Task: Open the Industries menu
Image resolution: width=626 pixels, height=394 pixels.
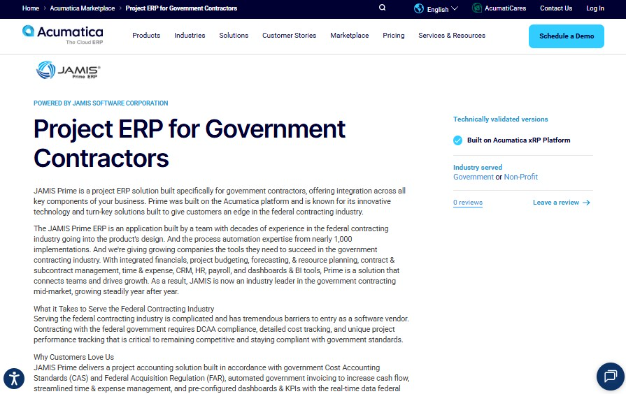Action: click(x=190, y=36)
